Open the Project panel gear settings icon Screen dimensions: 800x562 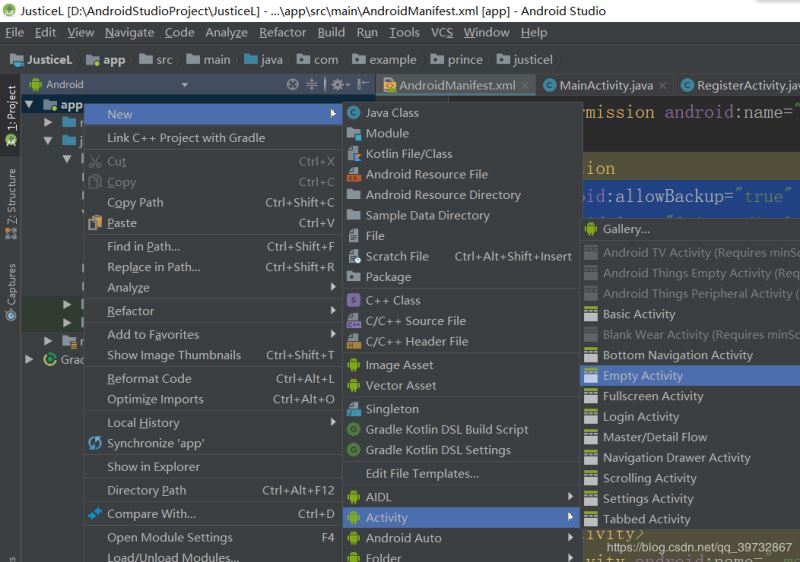[x=339, y=85]
